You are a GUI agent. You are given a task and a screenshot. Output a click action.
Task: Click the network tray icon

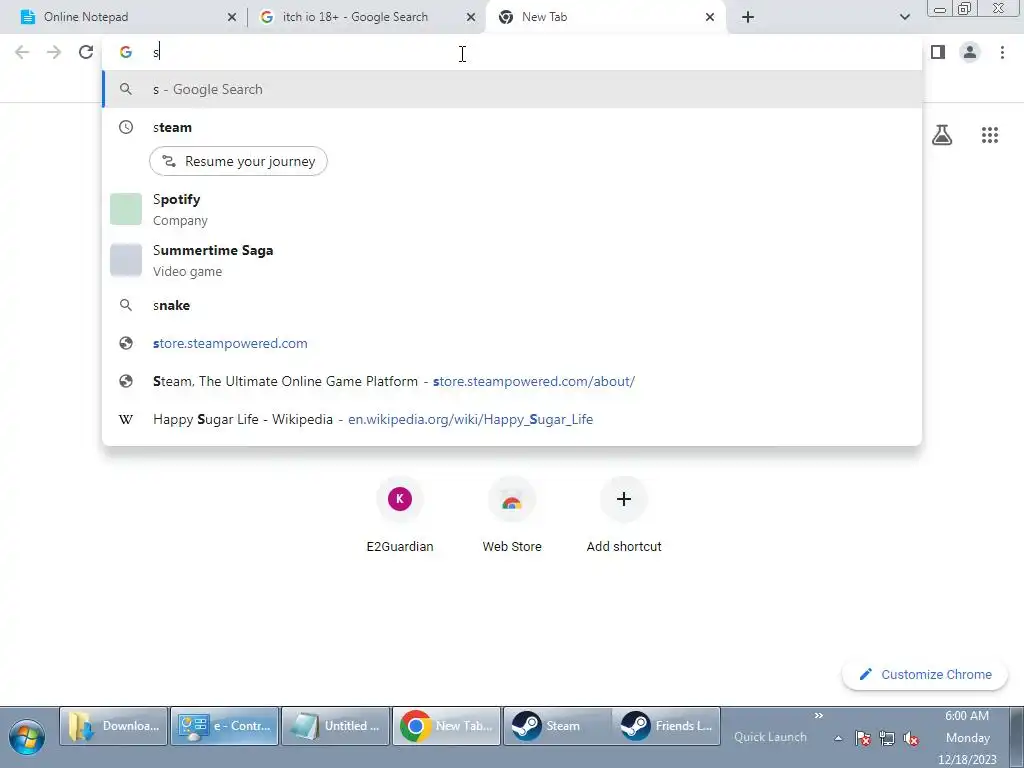[x=887, y=739]
